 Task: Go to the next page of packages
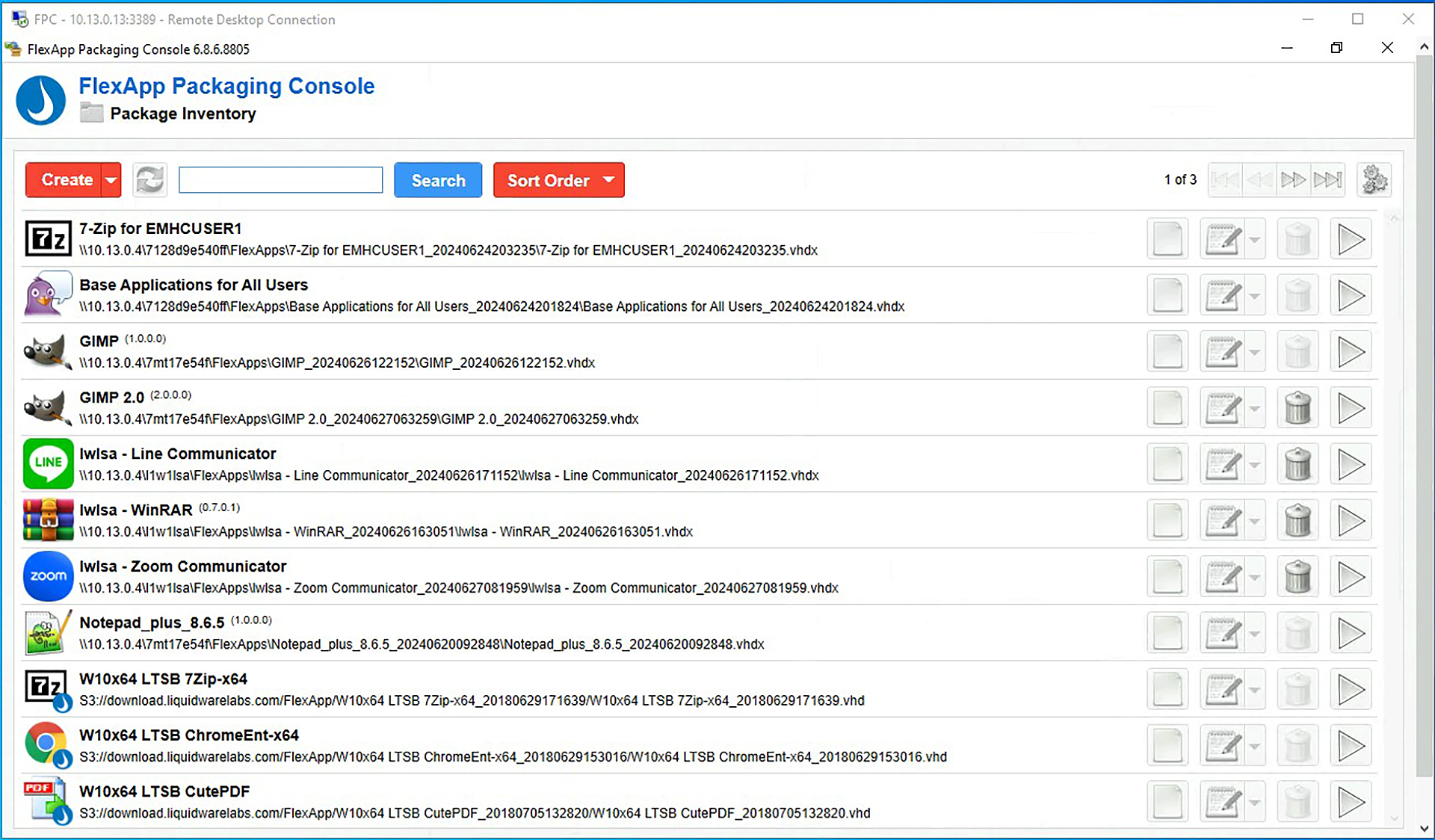(x=1293, y=179)
